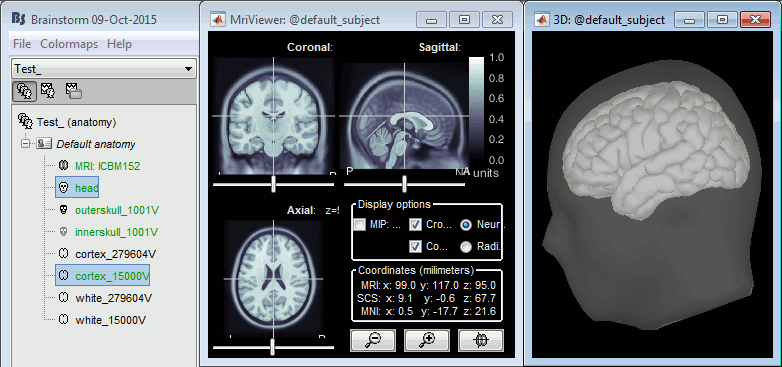
Task: Select white_279604V in the tree
Action: pyautogui.click(x=114, y=298)
